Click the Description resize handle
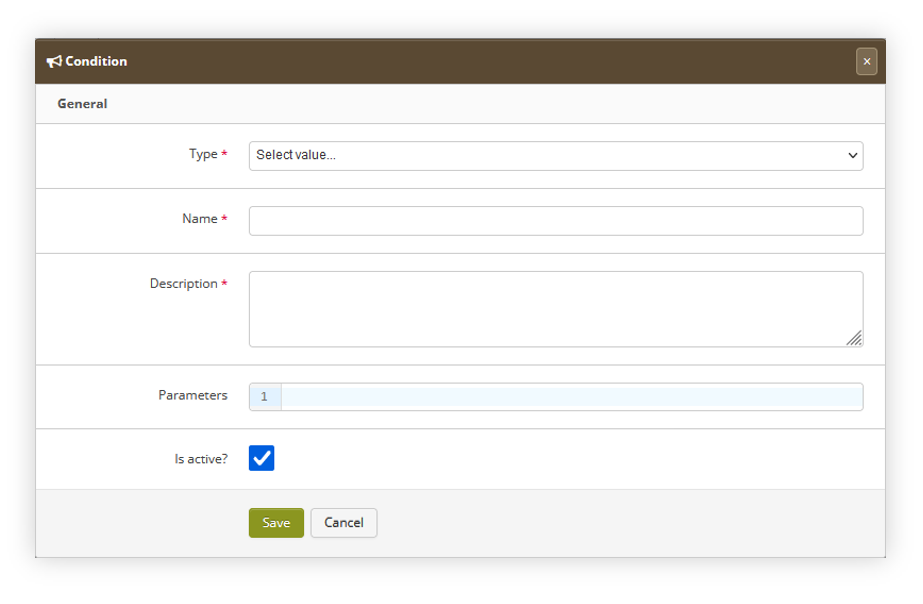923x604 pixels. pos(855,338)
